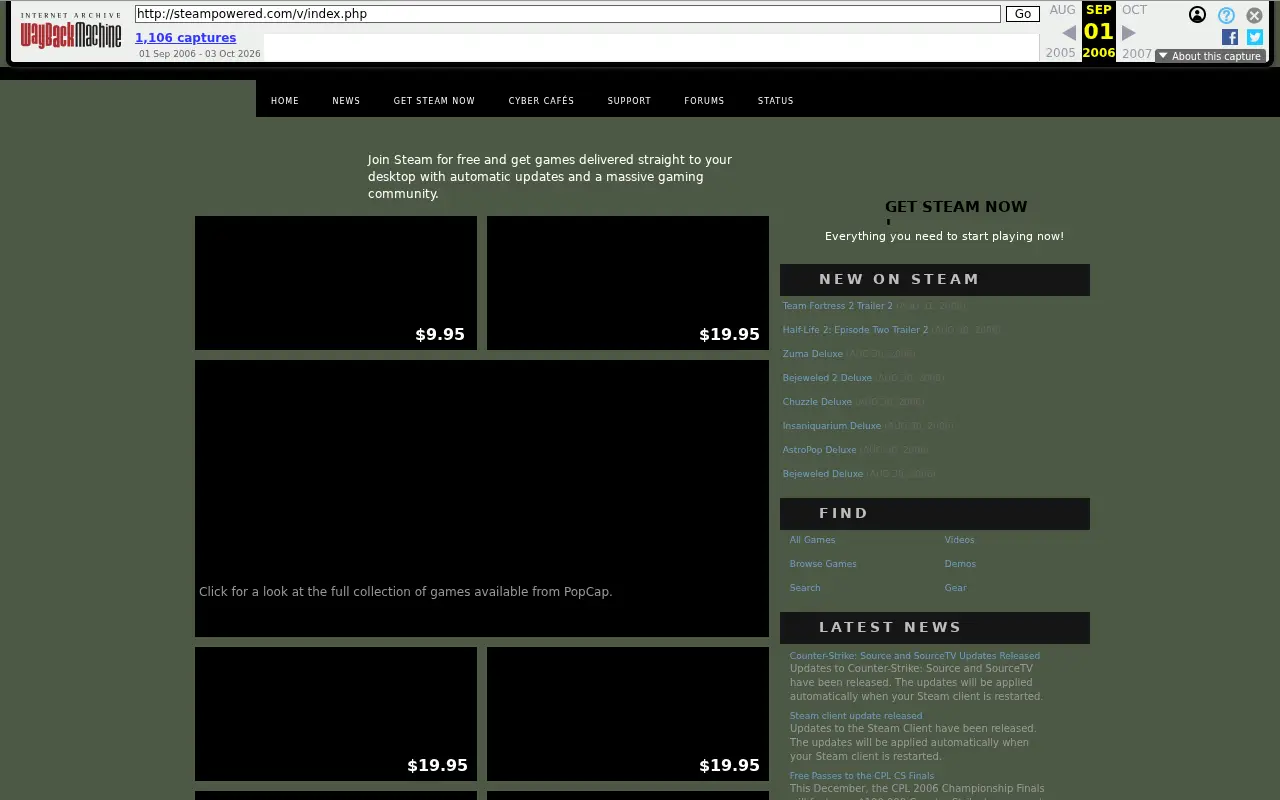Share capture on Twitter icon
This screenshot has height=800, width=1280.
1255,37
